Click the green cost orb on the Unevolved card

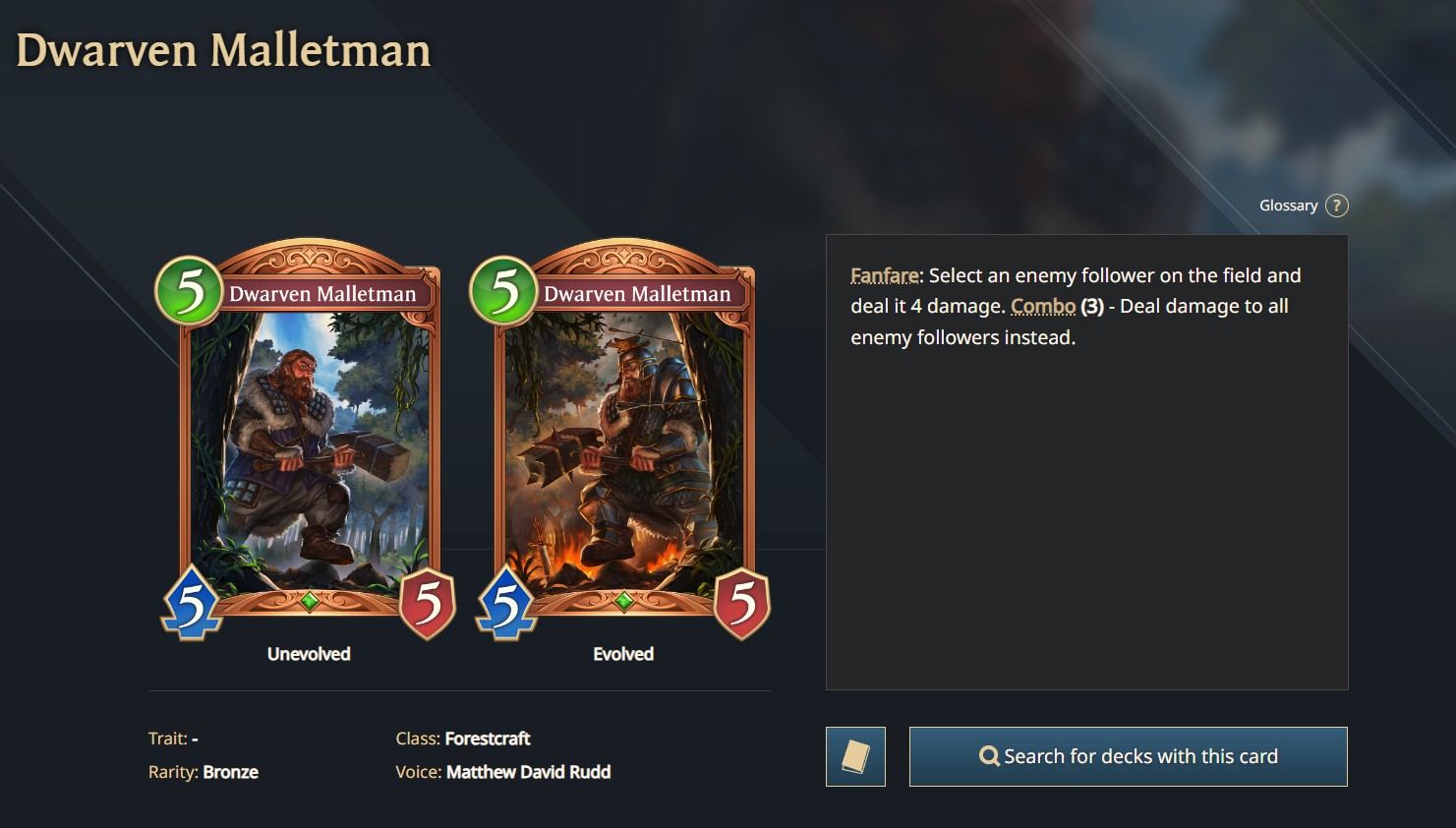(x=189, y=290)
